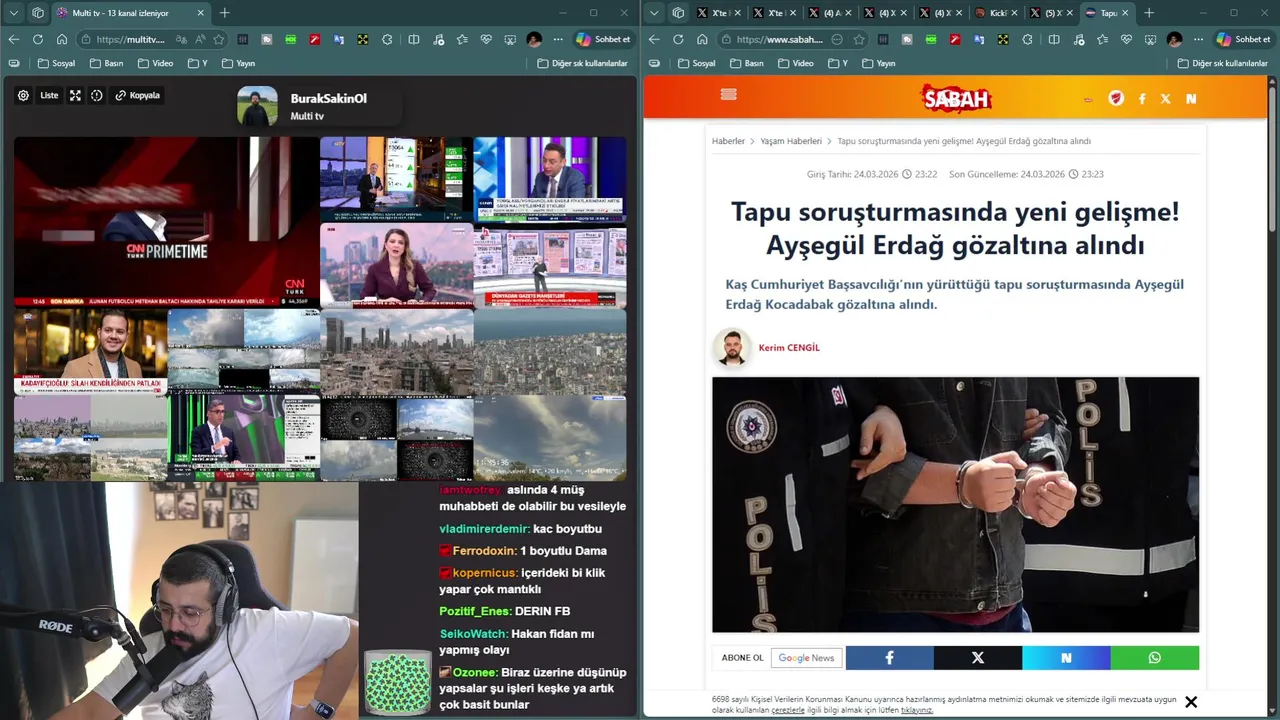Open Basın bookmark folder in Multi tv window
This screenshot has width=1280, height=720.
tap(106, 63)
